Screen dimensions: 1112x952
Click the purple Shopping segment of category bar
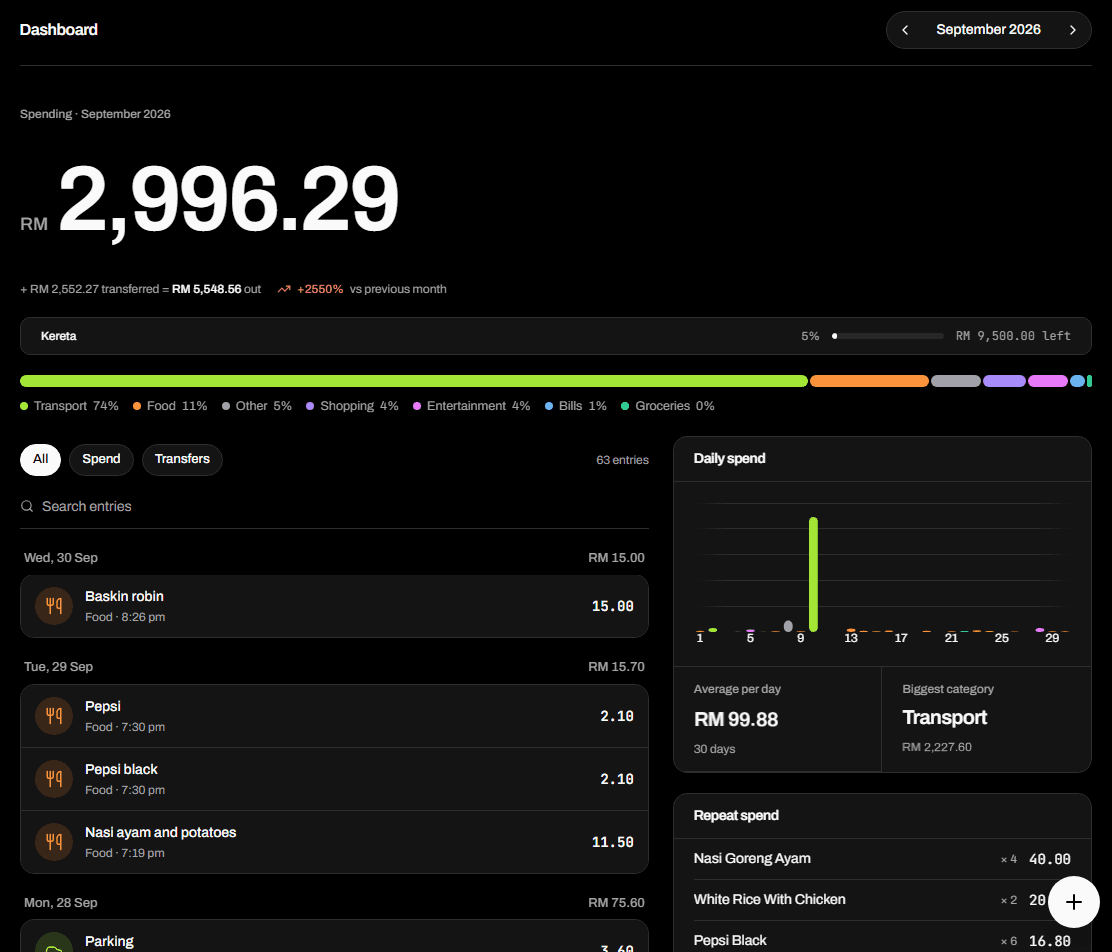pyautogui.click(x=1004, y=381)
